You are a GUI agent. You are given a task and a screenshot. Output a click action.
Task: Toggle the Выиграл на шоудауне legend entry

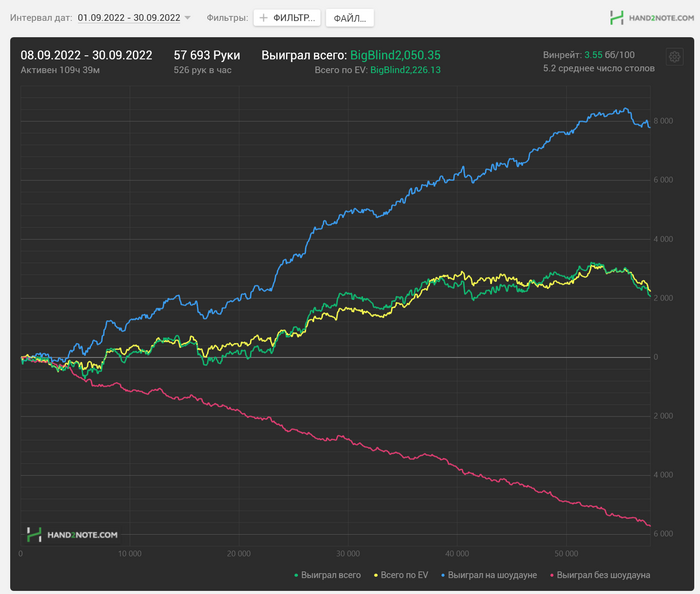click(489, 575)
